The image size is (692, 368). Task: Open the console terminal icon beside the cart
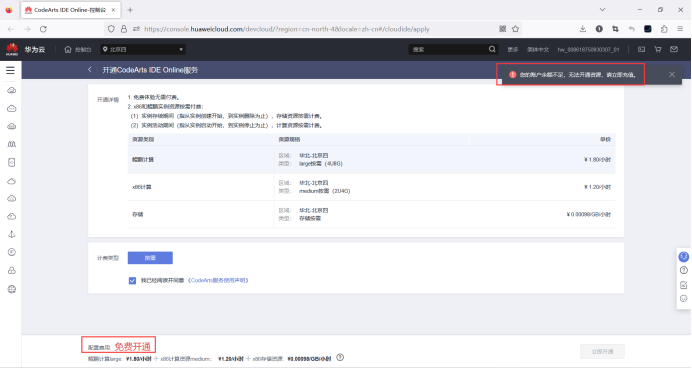click(x=641, y=49)
